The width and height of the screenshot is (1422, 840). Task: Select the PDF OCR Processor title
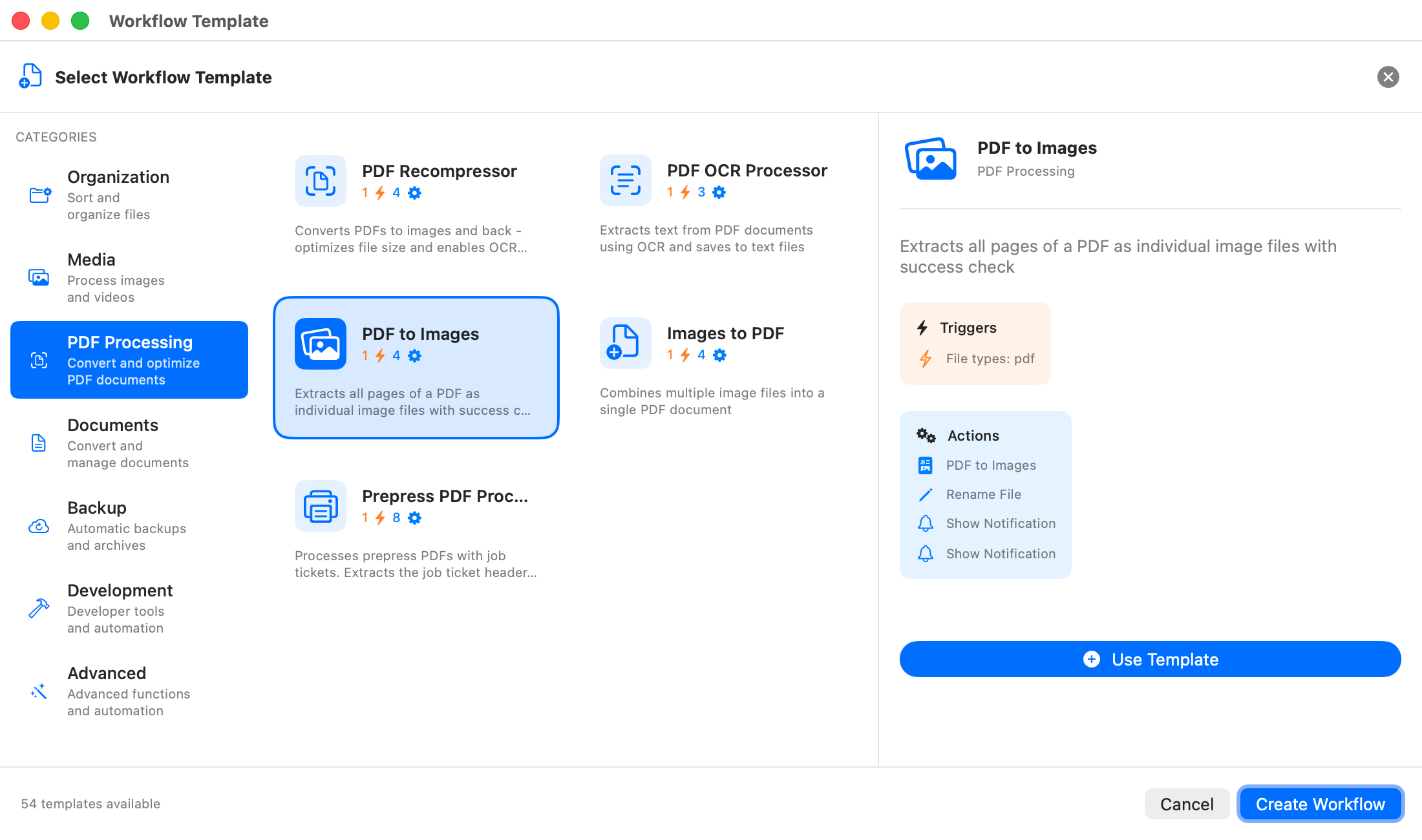click(747, 171)
